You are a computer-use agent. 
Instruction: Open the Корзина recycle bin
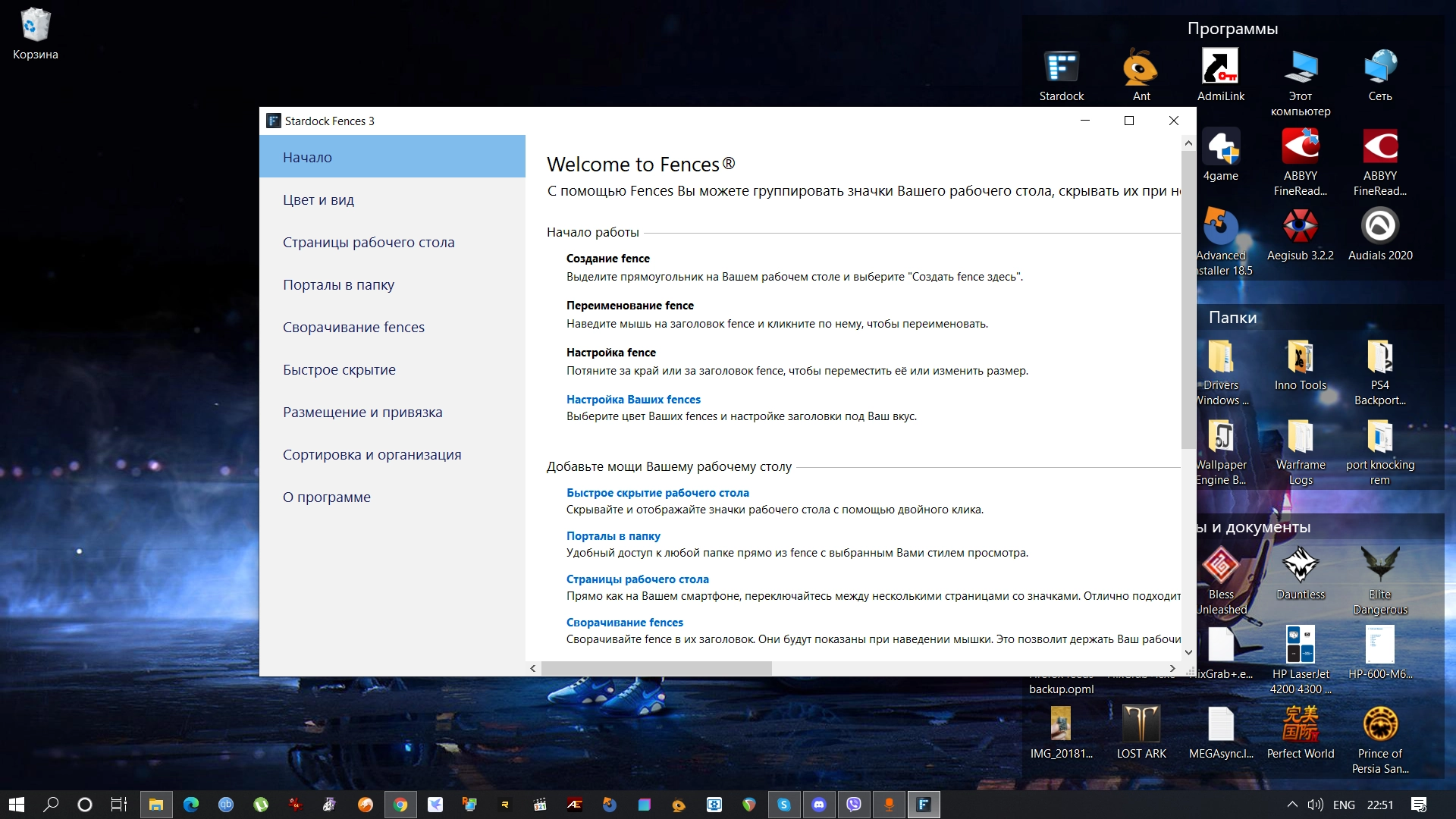[35, 33]
